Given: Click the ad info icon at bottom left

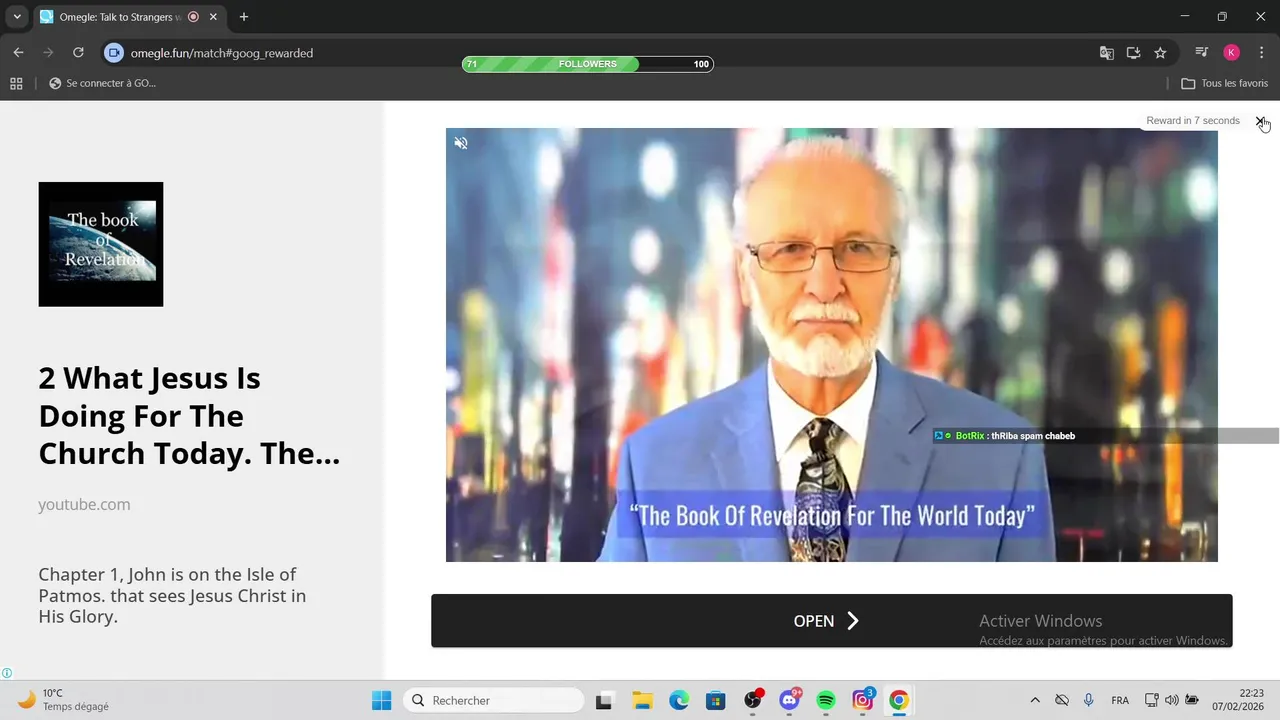Looking at the screenshot, I should tap(7, 673).
